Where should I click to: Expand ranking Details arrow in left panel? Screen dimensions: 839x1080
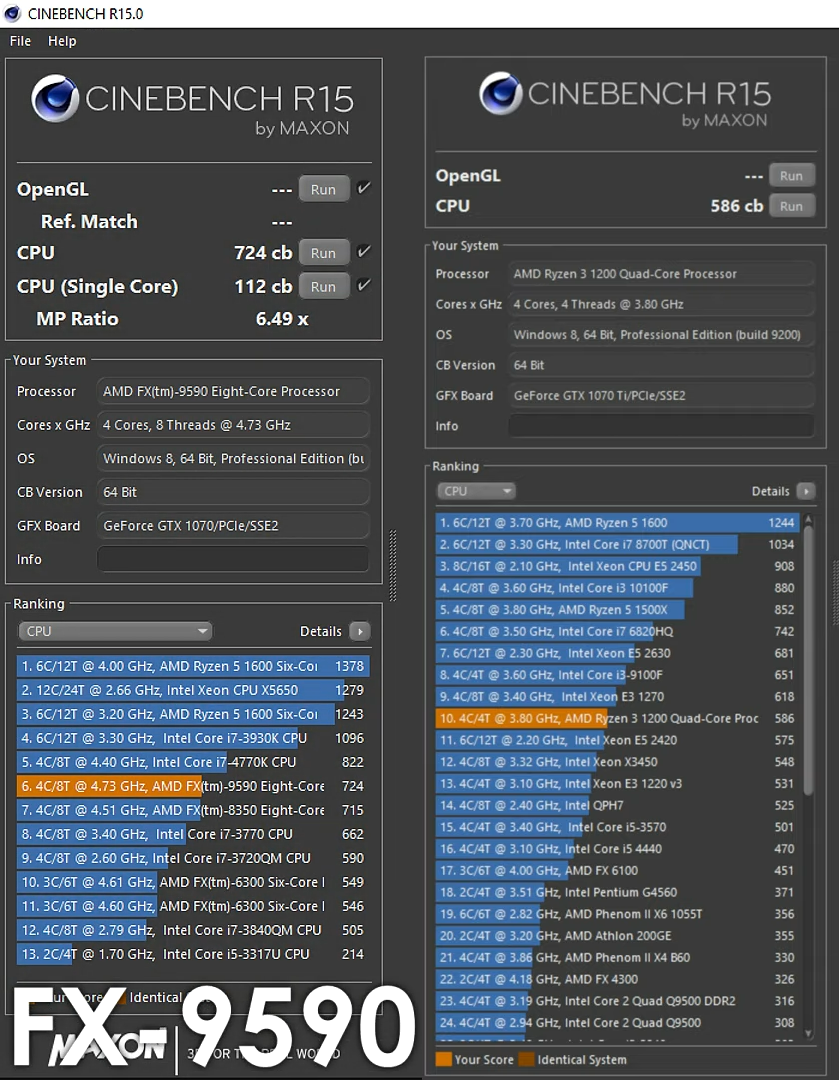pyautogui.click(x=360, y=631)
